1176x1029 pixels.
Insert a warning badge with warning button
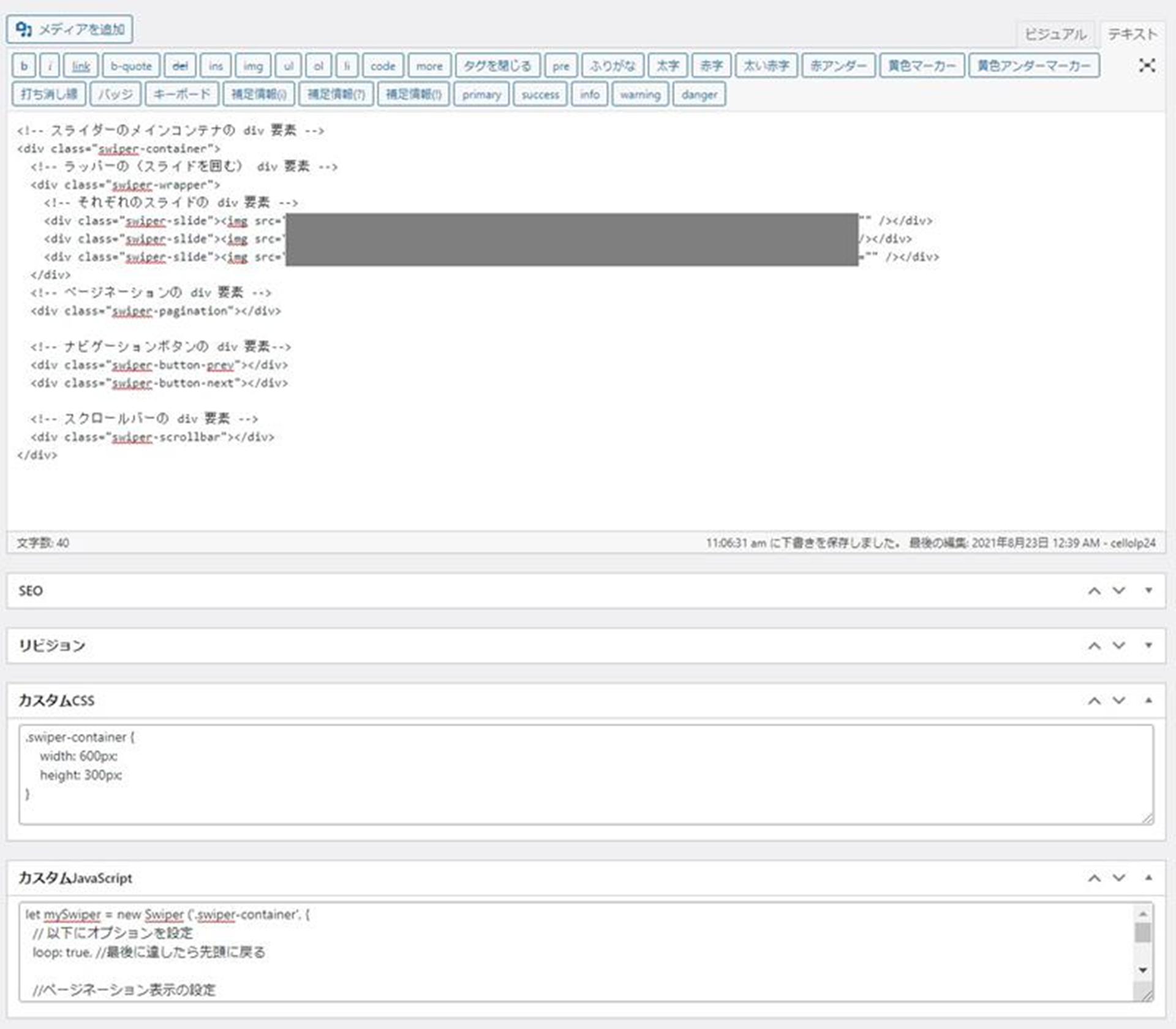639,94
